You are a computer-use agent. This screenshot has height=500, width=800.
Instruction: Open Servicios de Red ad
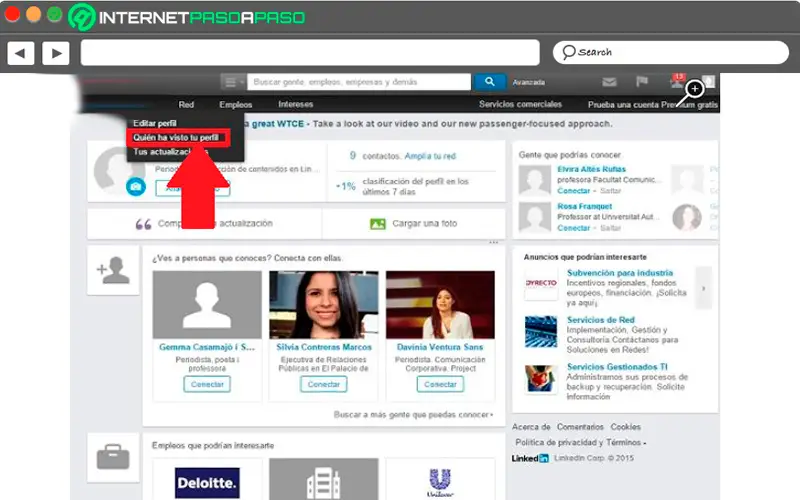[x=601, y=320]
